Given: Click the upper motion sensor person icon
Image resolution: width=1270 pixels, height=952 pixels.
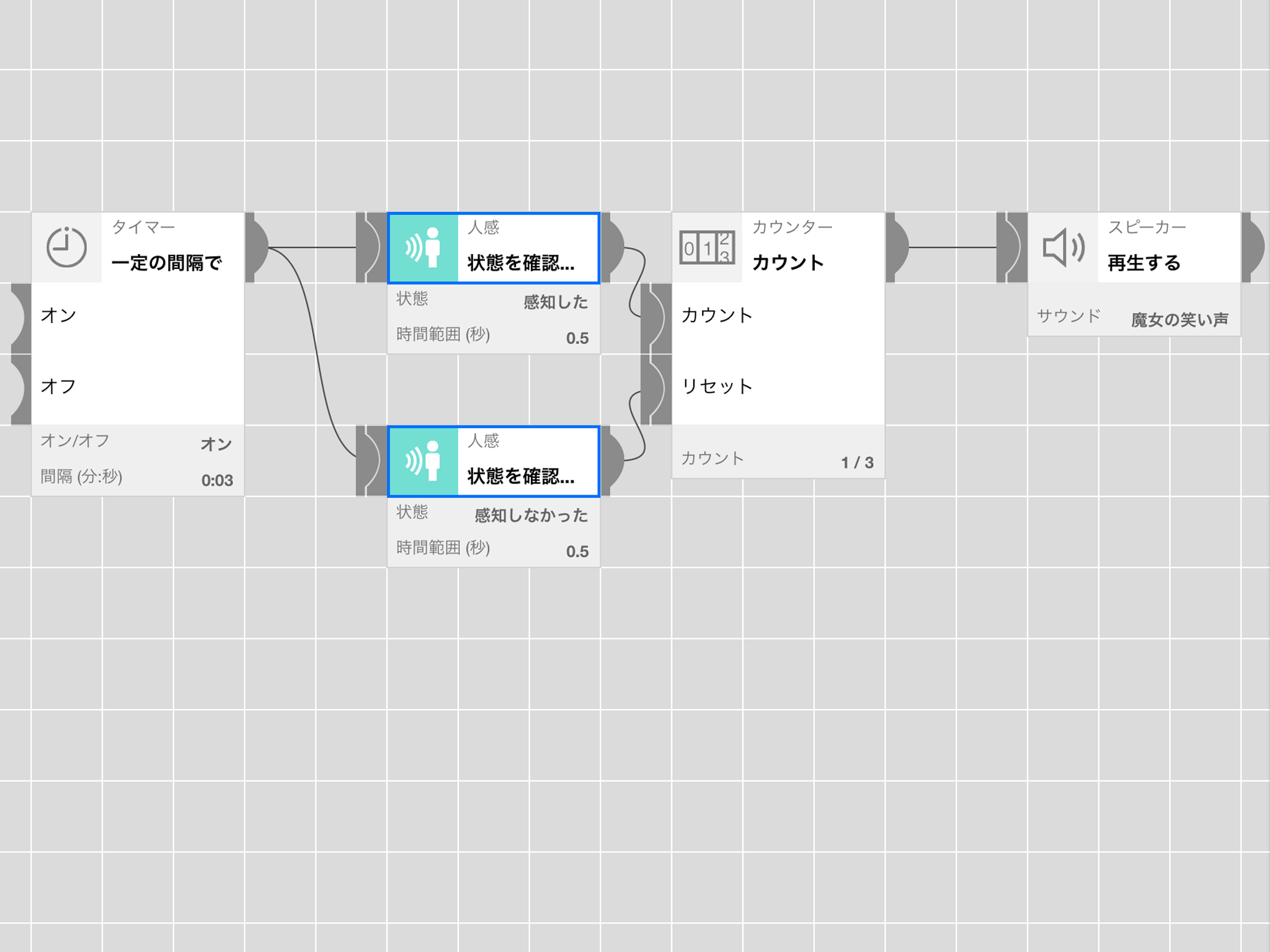Looking at the screenshot, I should point(424,248).
